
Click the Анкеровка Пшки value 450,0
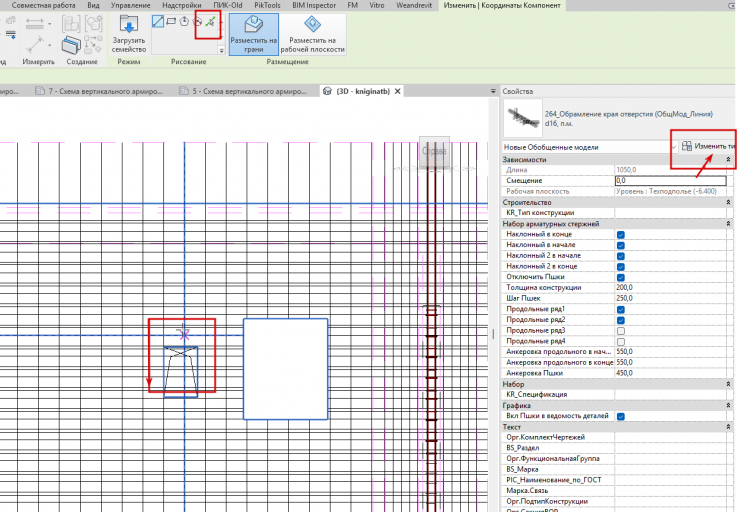[671, 373]
